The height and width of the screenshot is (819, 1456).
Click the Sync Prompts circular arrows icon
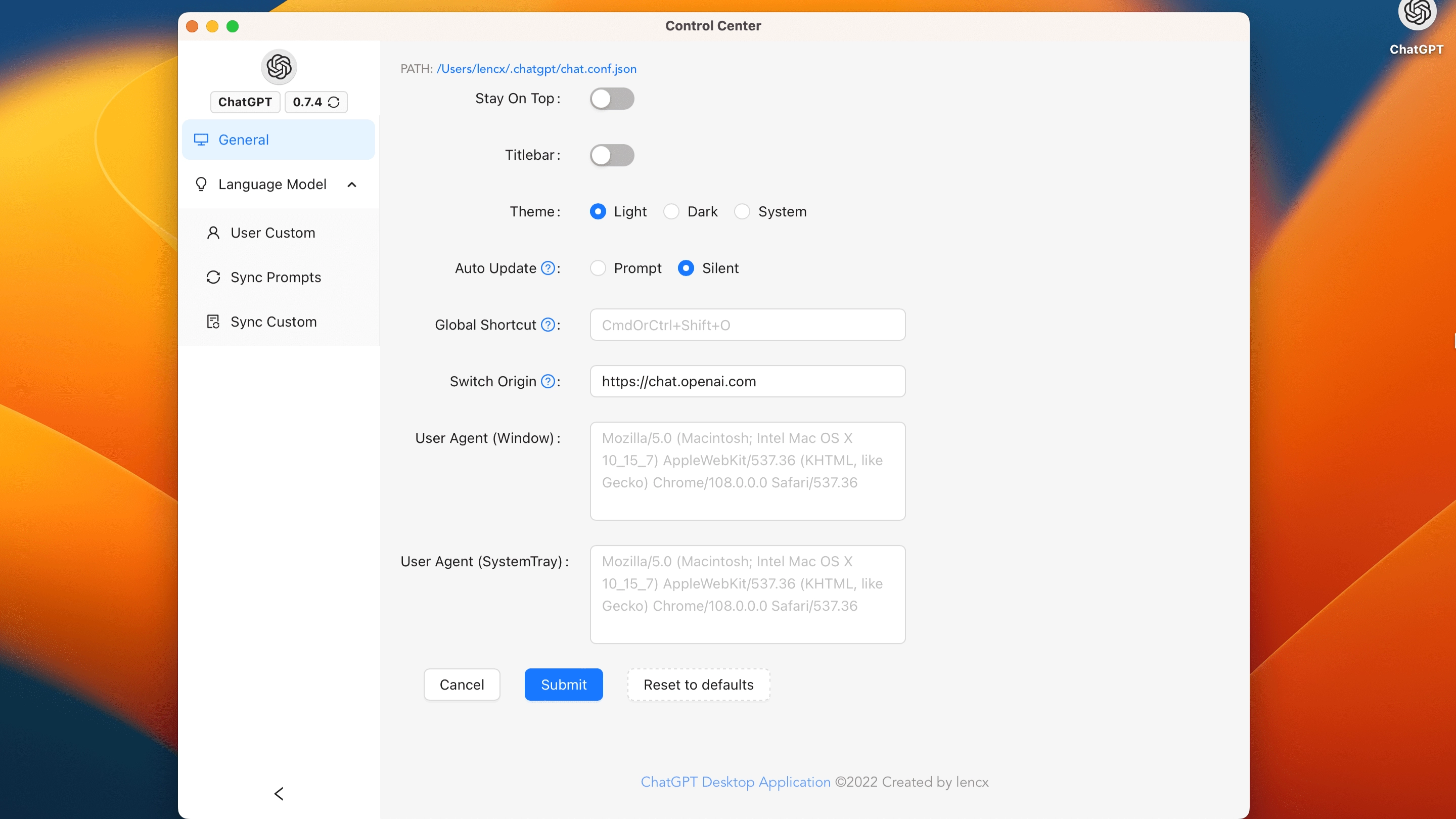pyautogui.click(x=213, y=277)
